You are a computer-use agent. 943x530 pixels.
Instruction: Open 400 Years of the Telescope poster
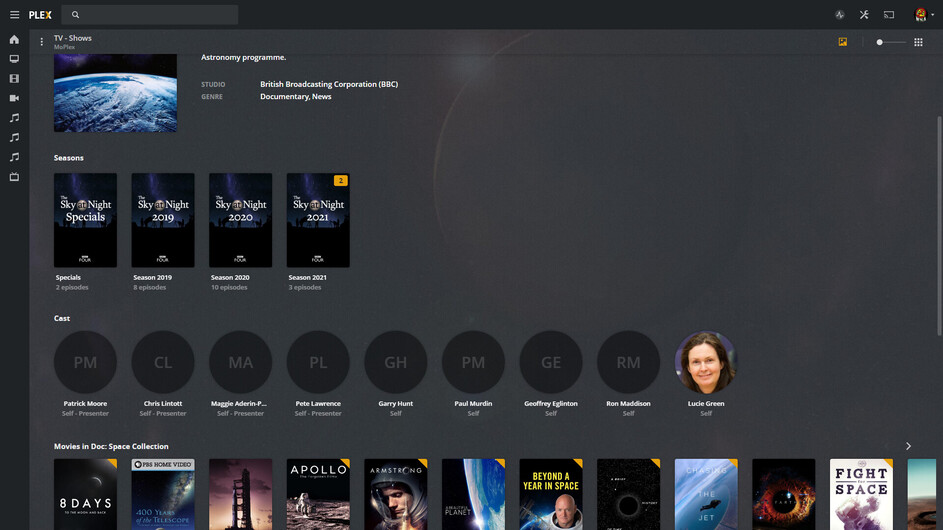(x=163, y=495)
